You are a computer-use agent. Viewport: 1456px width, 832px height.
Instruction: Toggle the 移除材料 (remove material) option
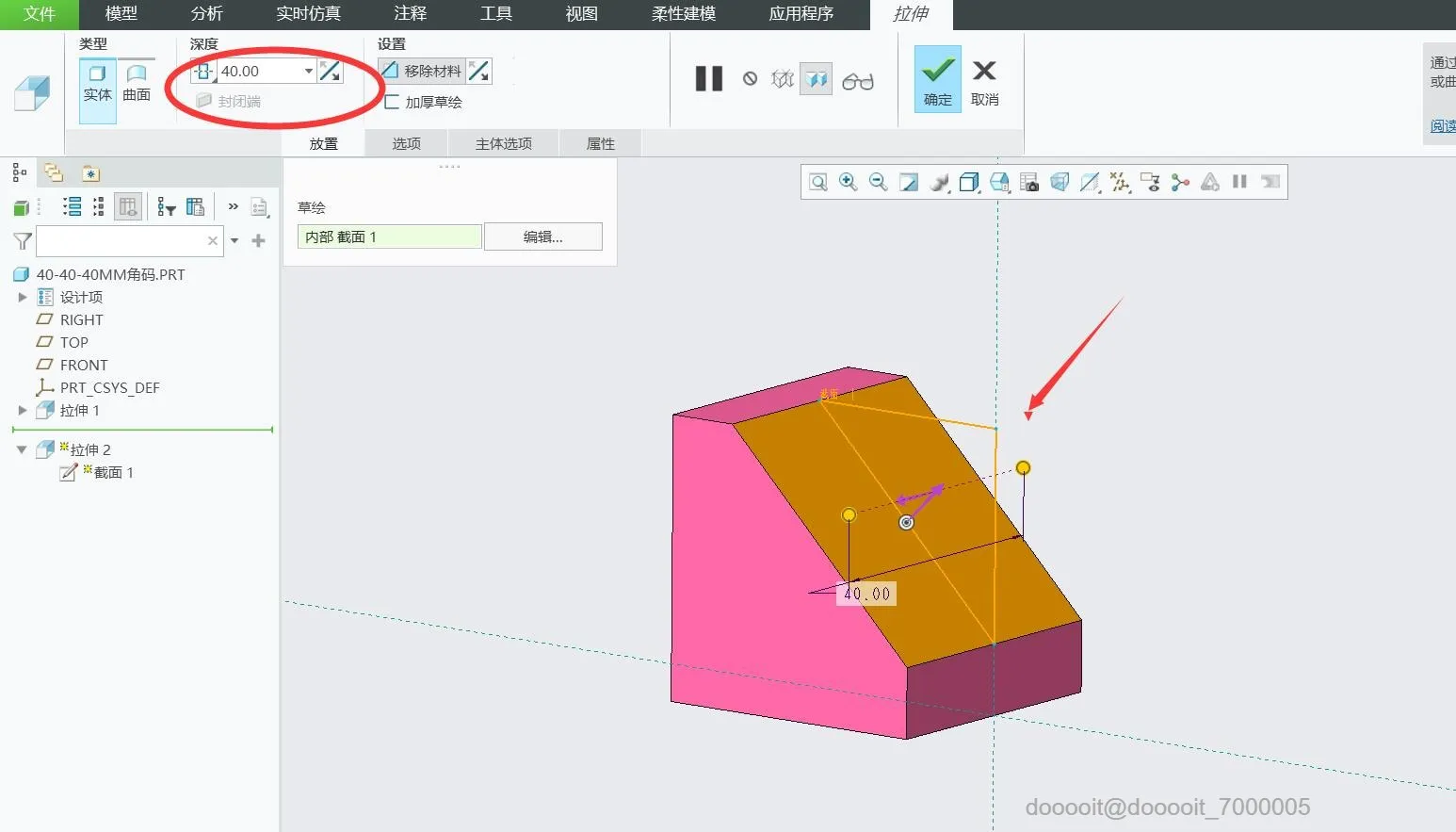pos(422,71)
